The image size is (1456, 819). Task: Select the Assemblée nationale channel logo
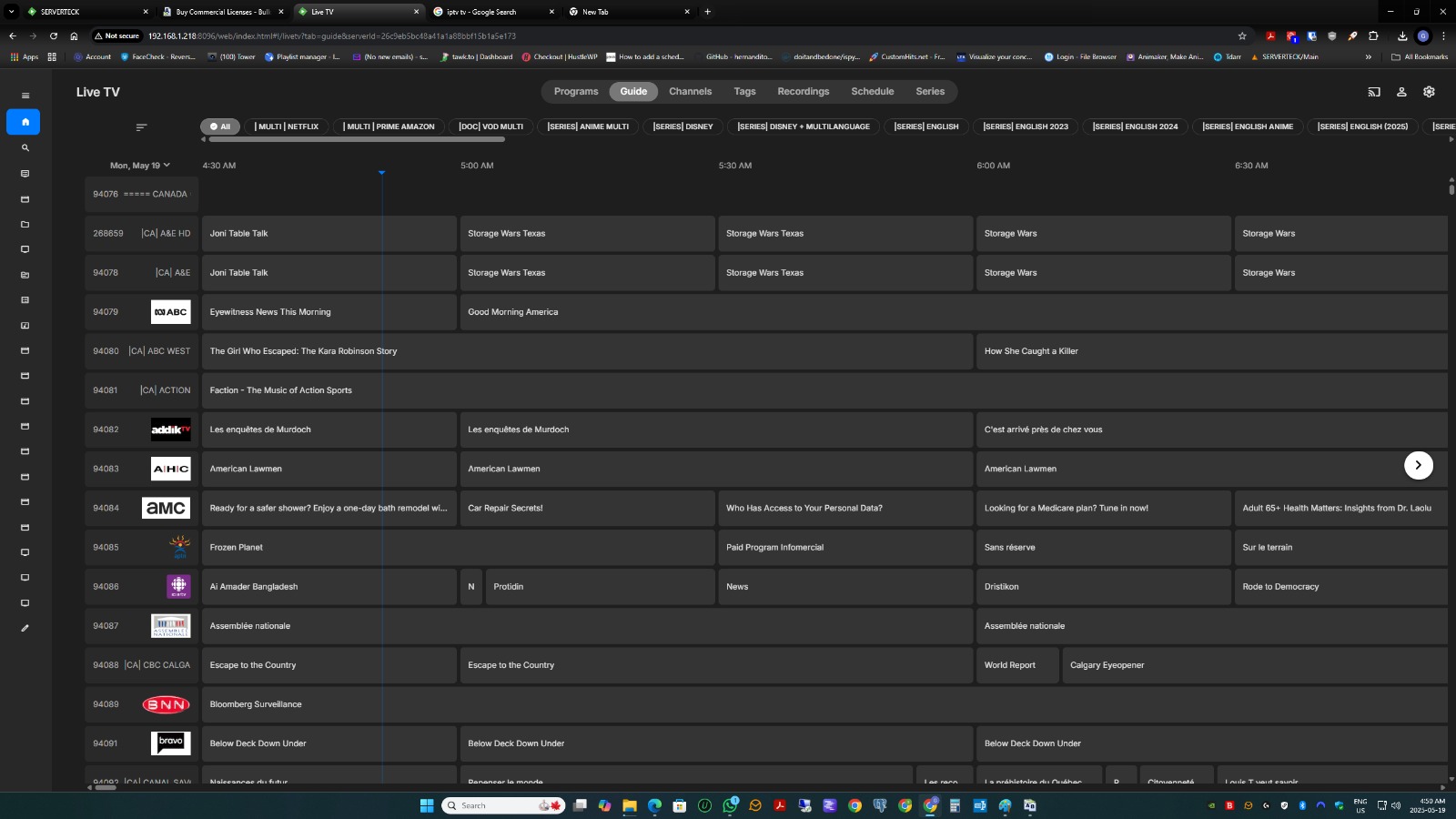[170, 625]
